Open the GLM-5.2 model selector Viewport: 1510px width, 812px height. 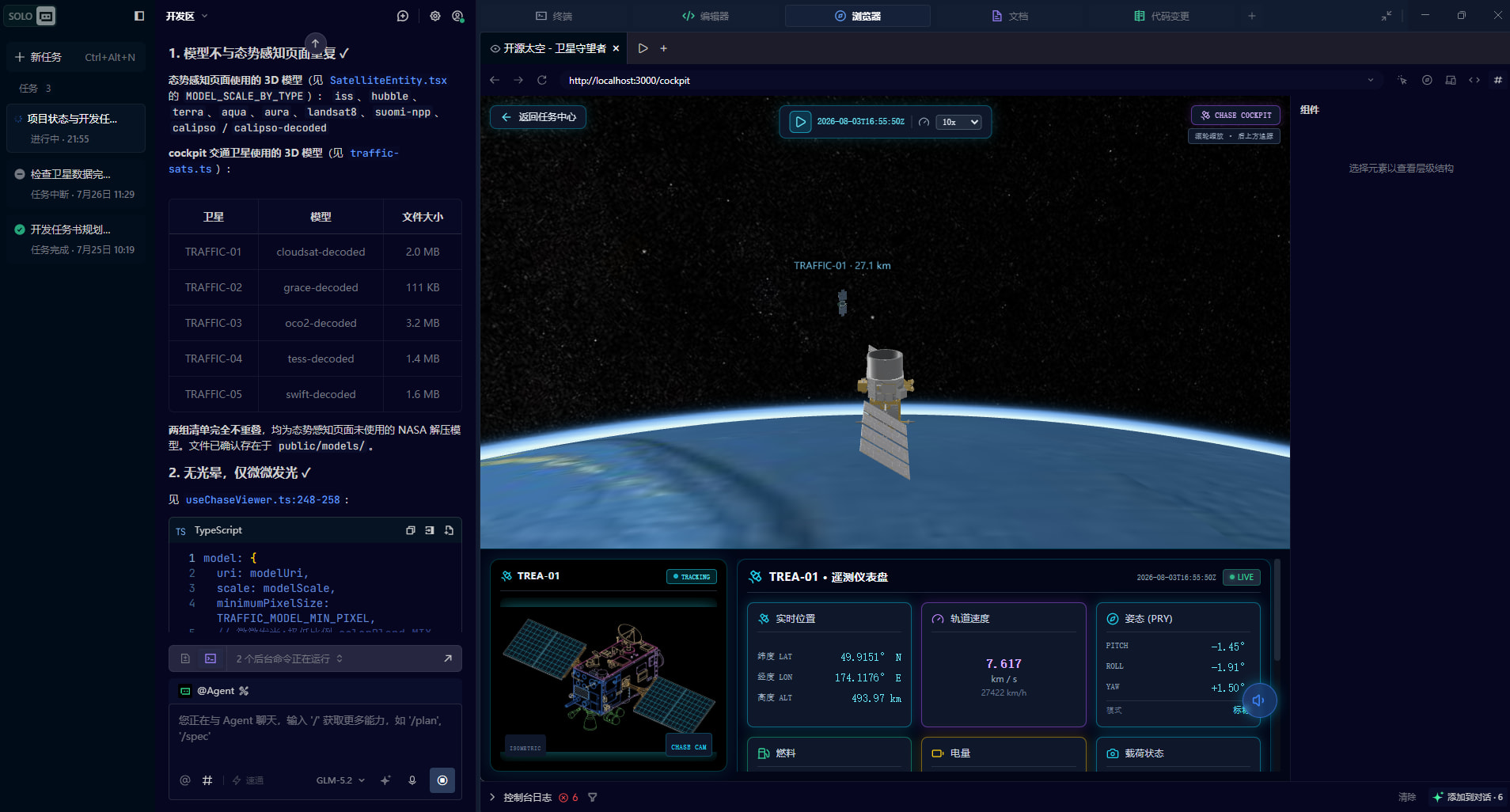click(341, 780)
